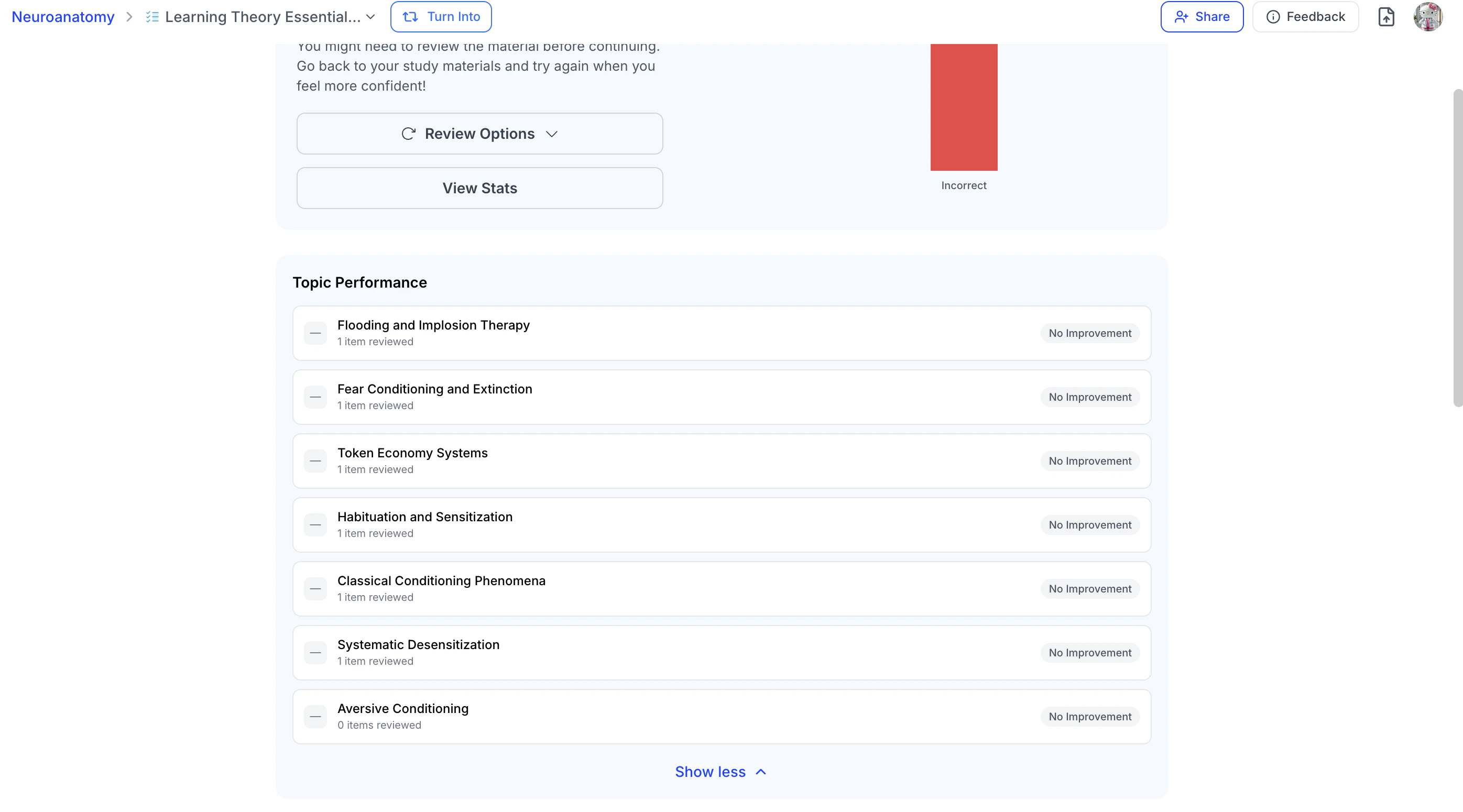Click dash icon beside Habituation and Sensitization
Viewport: 1463px width, 812px height.
click(x=315, y=525)
